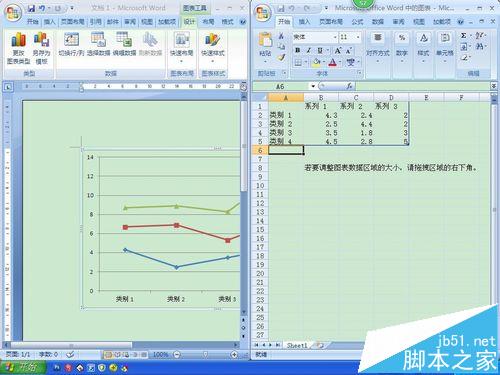Select column B header in Excel
This screenshot has width=500, height=375.
click(x=321, y=98)
